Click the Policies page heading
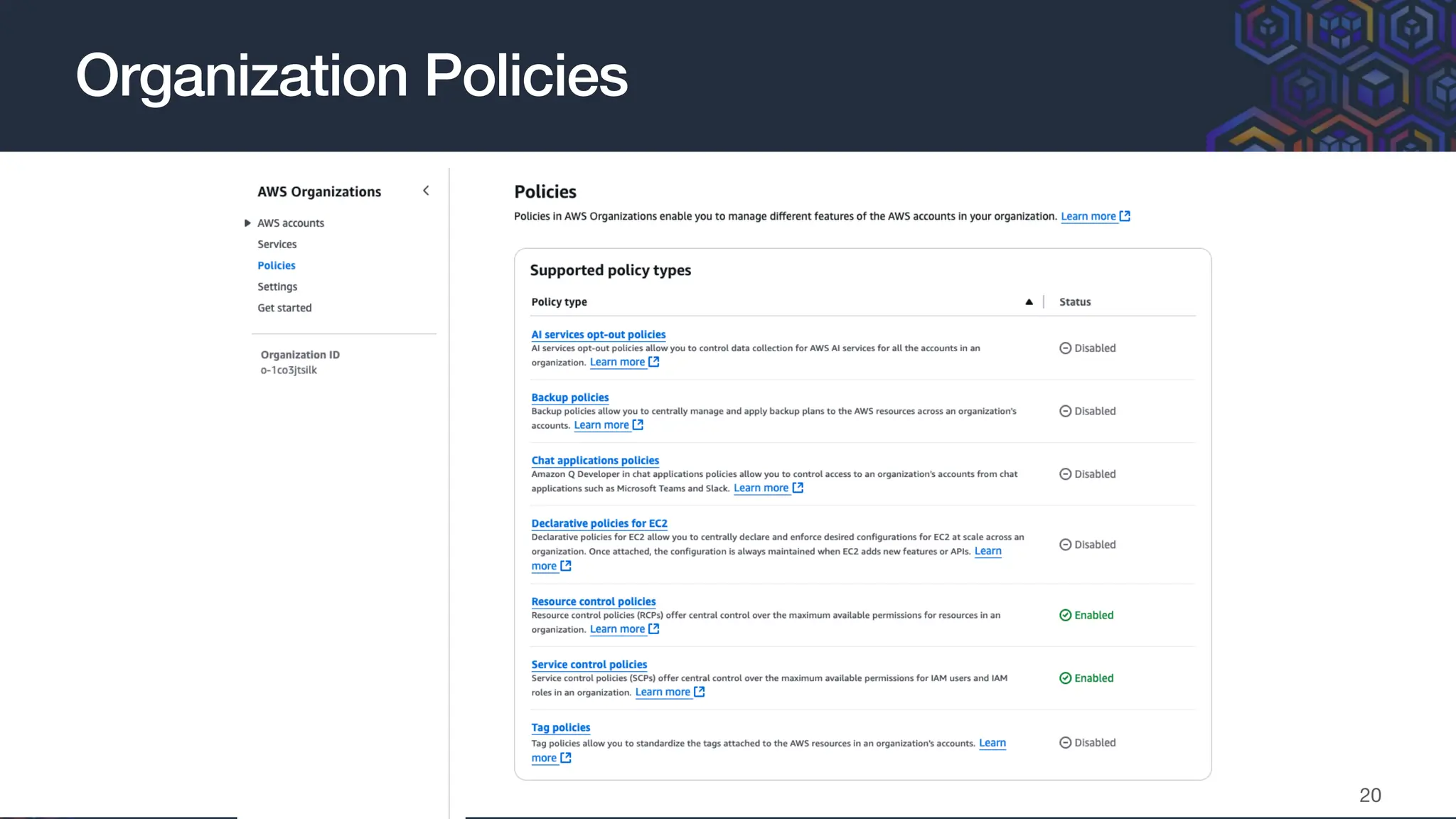Viewport: 1456px width, 819px height. (545, 192)
